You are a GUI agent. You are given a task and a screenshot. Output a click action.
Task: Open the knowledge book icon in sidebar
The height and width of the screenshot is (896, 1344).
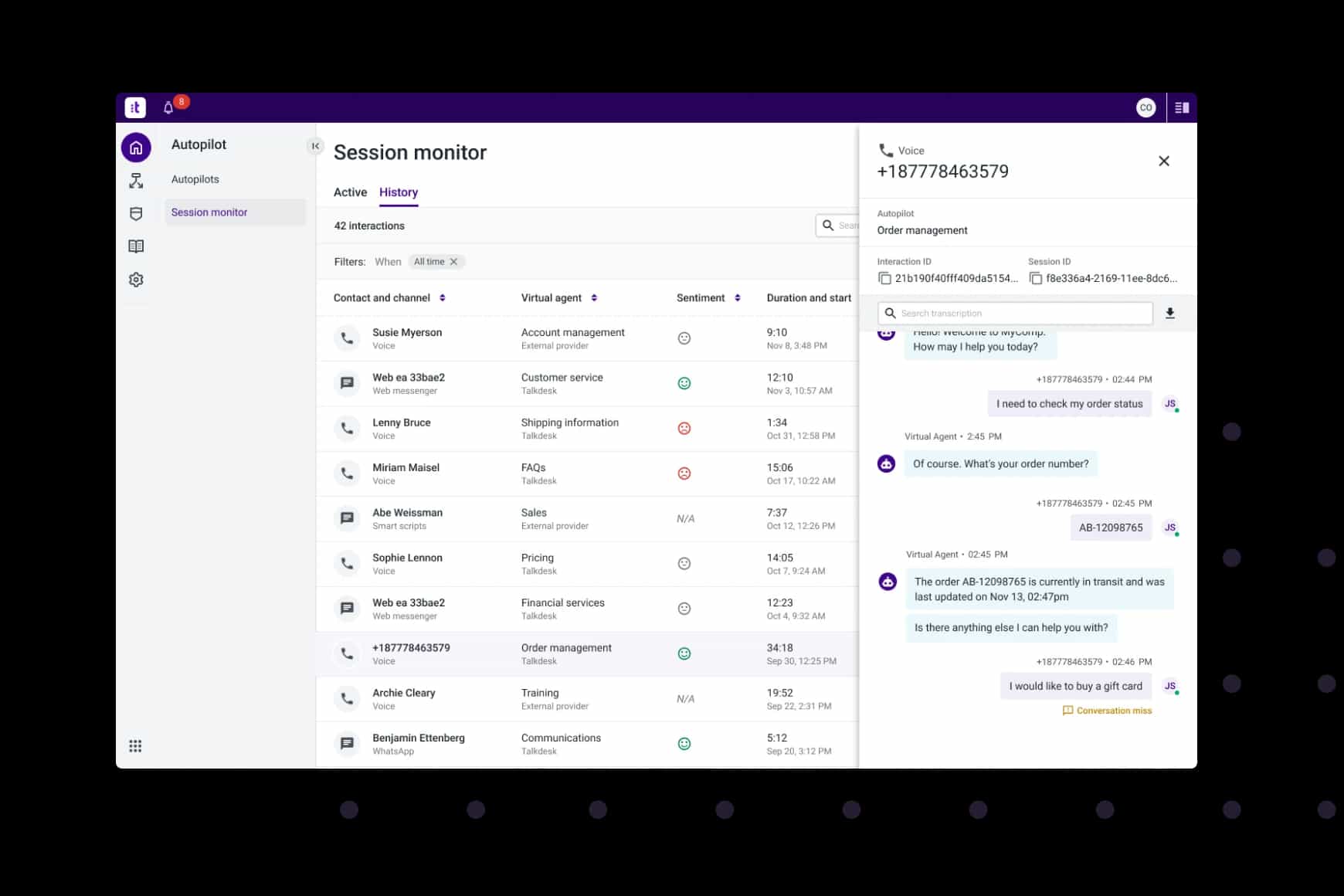click(136, 246)
